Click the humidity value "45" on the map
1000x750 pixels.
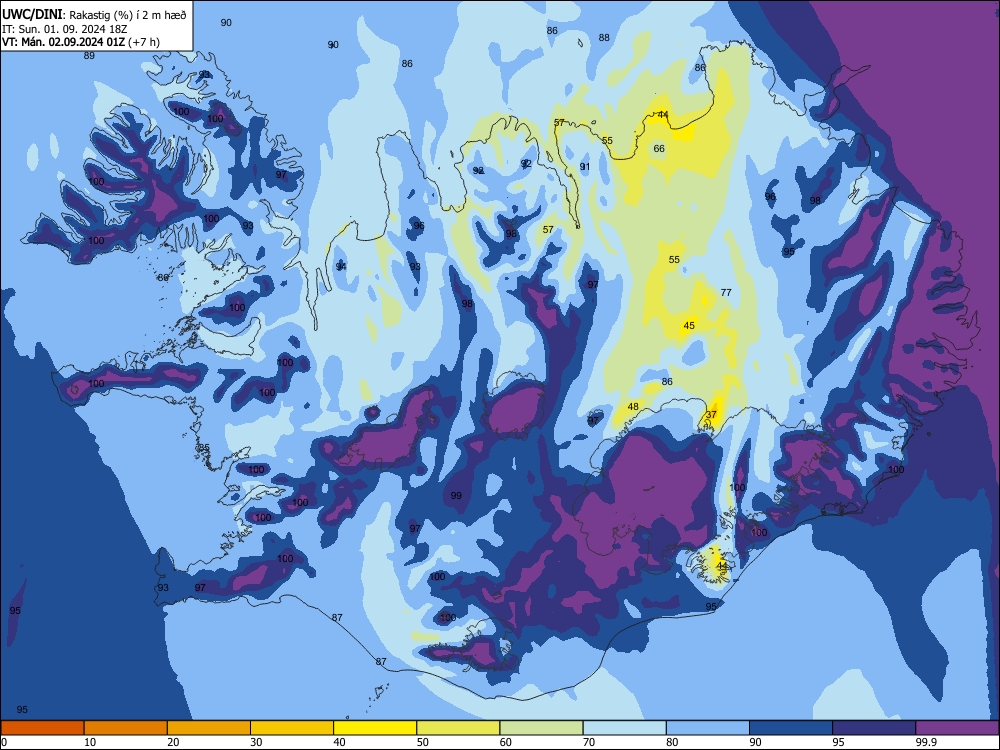(689, 326)
